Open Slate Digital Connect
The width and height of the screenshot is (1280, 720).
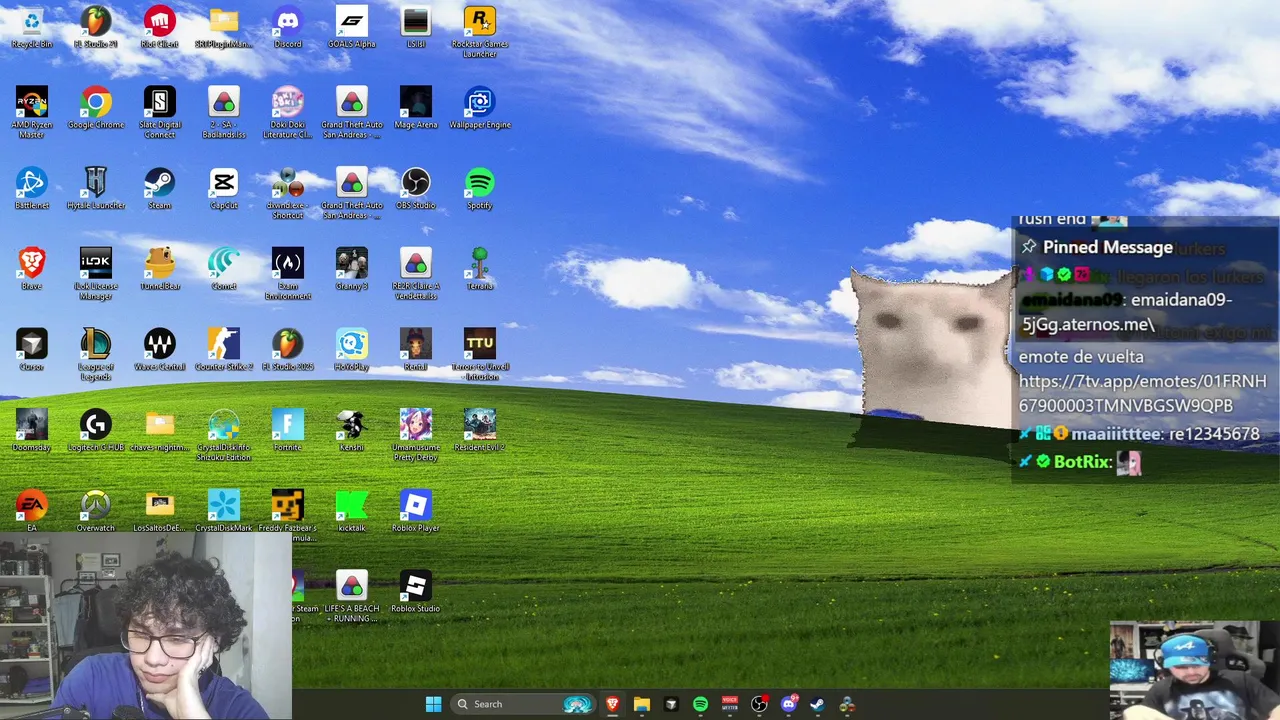pos(160,112)
